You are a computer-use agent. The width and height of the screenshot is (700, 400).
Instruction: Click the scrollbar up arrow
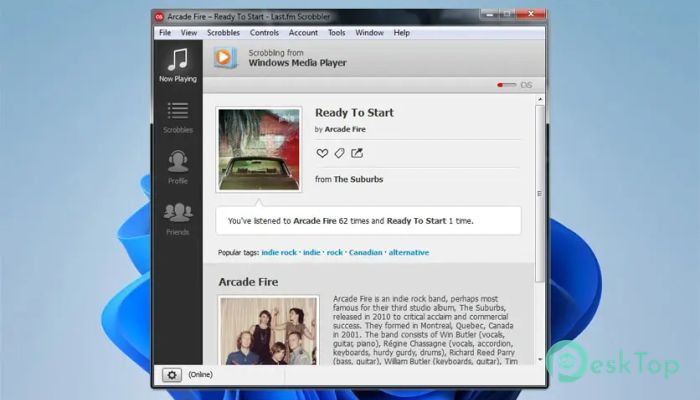(x=540, y=99)
